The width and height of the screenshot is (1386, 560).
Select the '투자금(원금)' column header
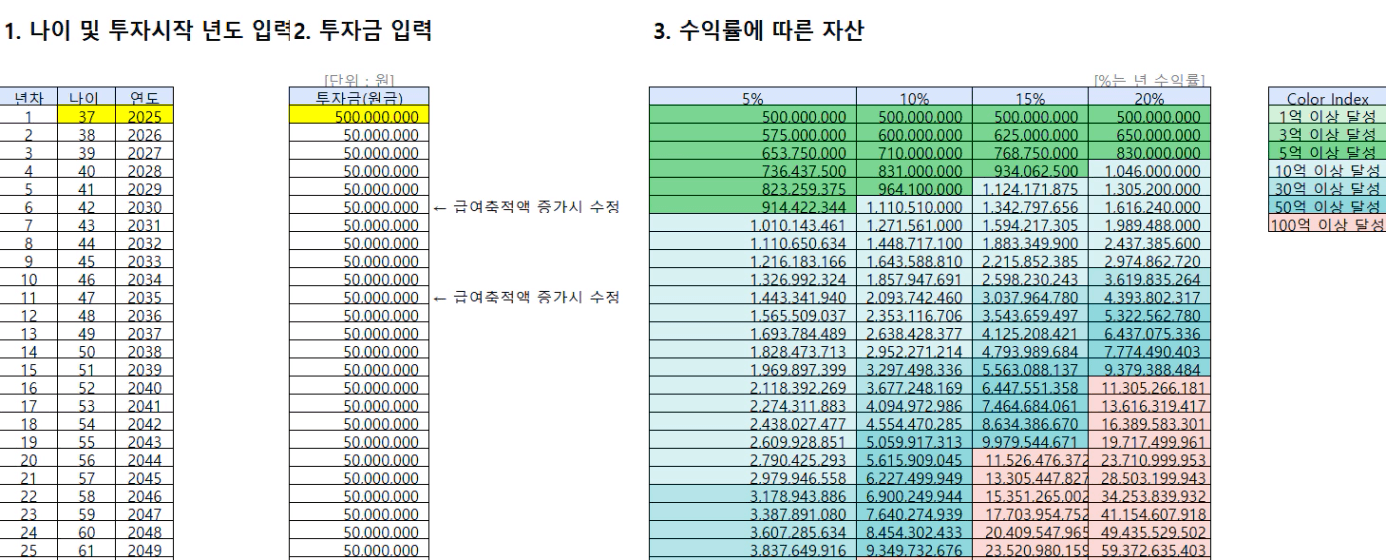click(x=353, y=97)
